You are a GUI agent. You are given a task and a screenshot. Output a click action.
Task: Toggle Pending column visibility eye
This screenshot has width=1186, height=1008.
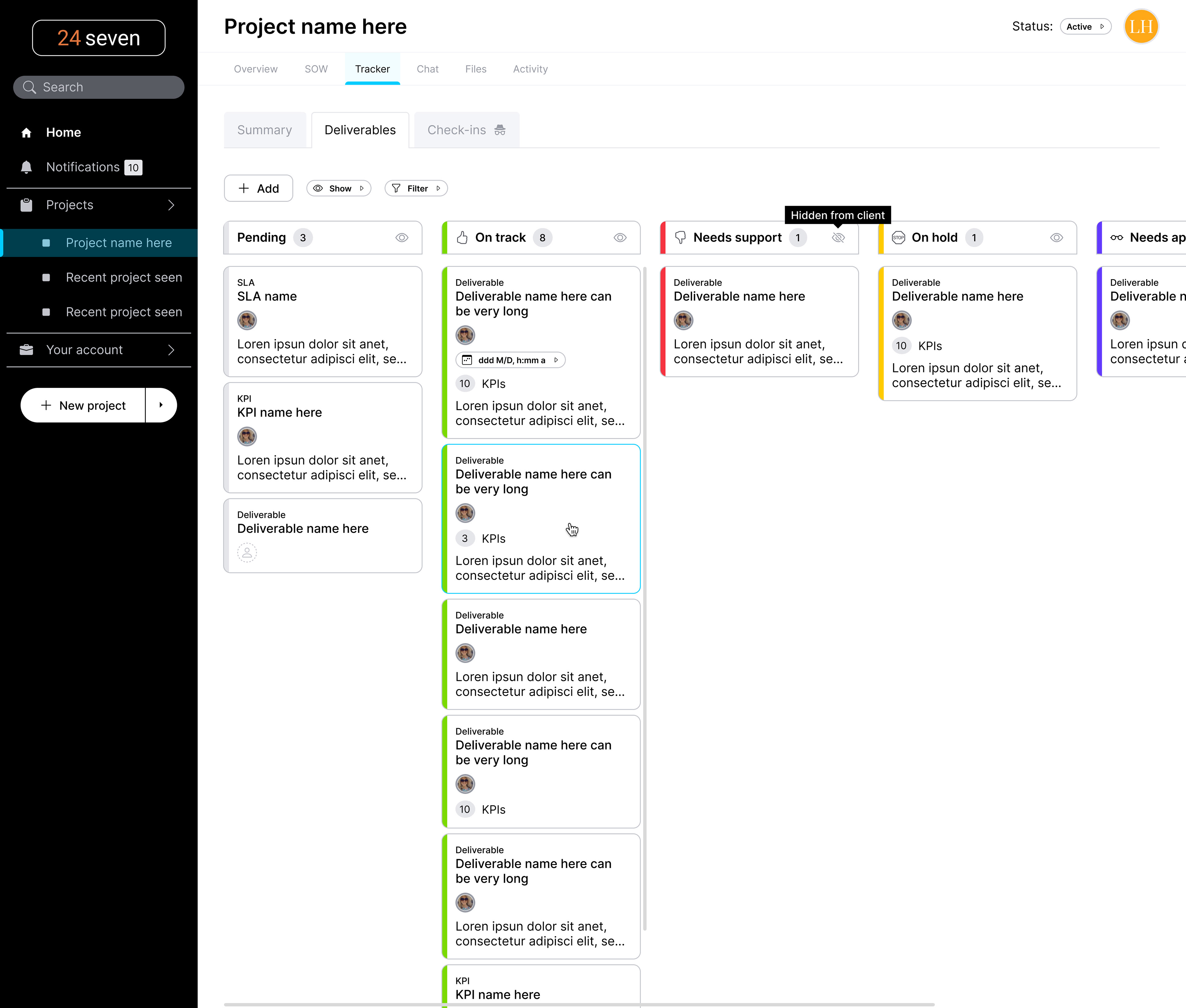(402, 238)
